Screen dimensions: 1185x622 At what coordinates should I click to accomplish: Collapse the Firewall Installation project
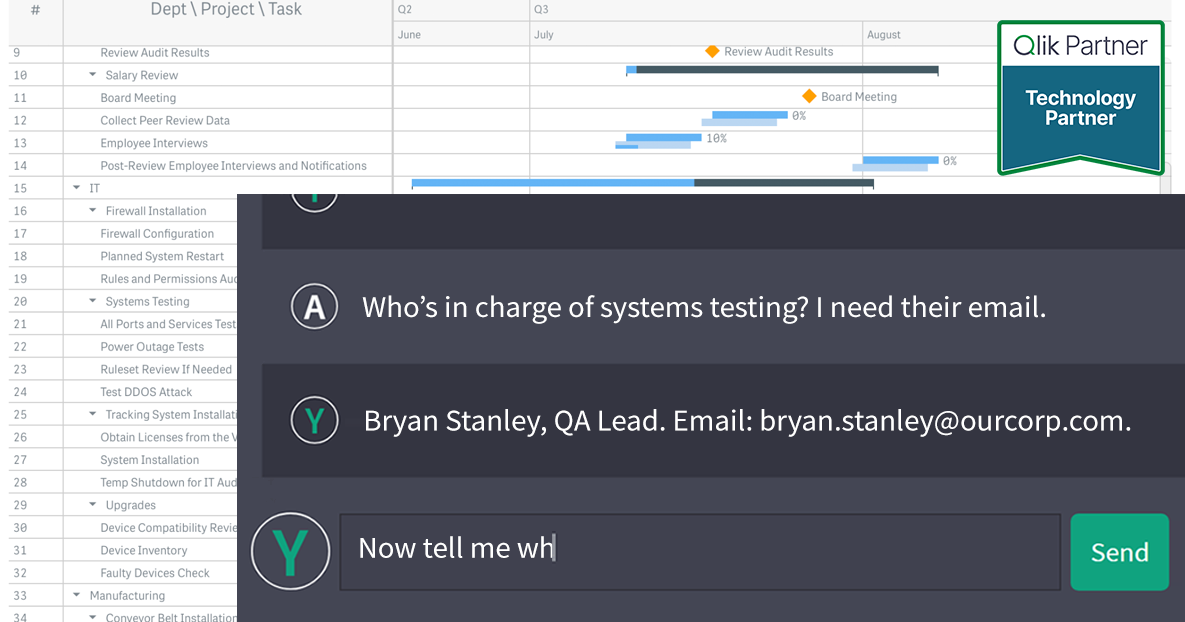pos(93,210)
